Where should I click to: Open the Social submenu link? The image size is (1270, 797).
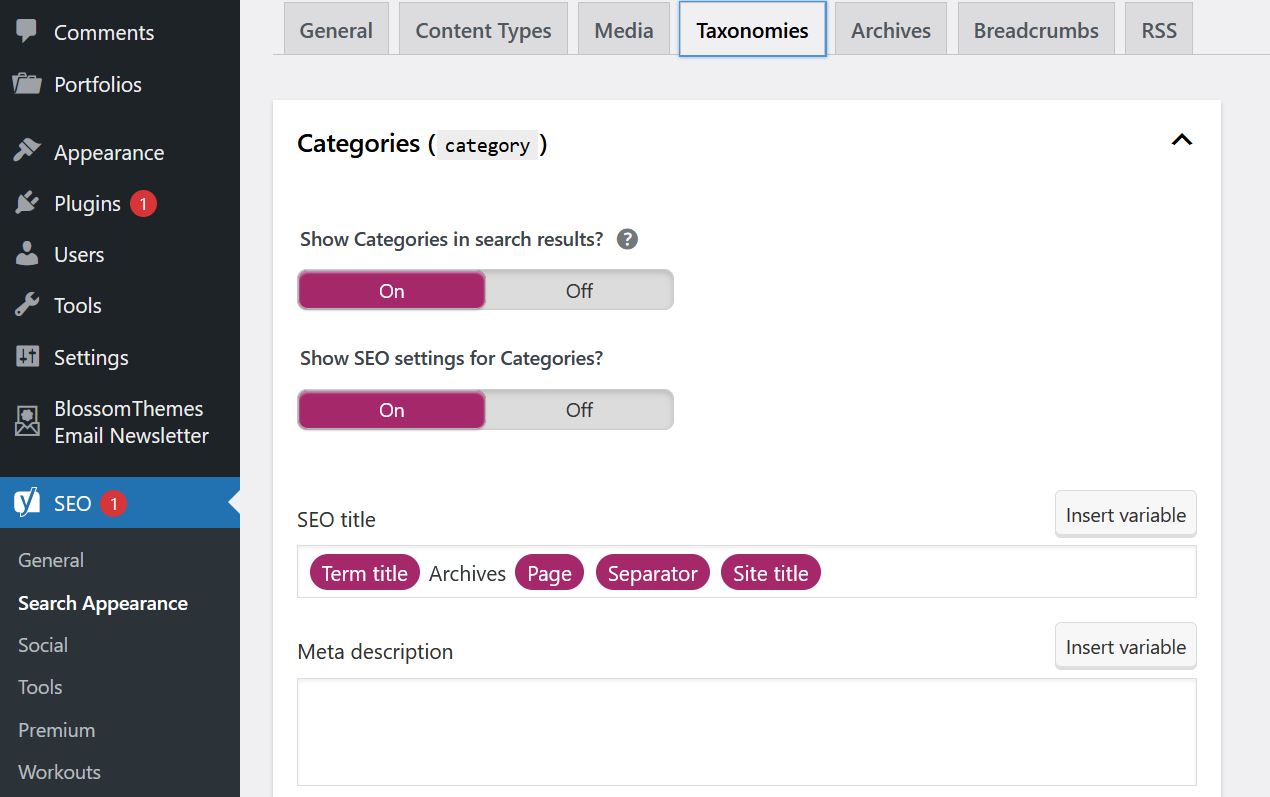(43, 645)
